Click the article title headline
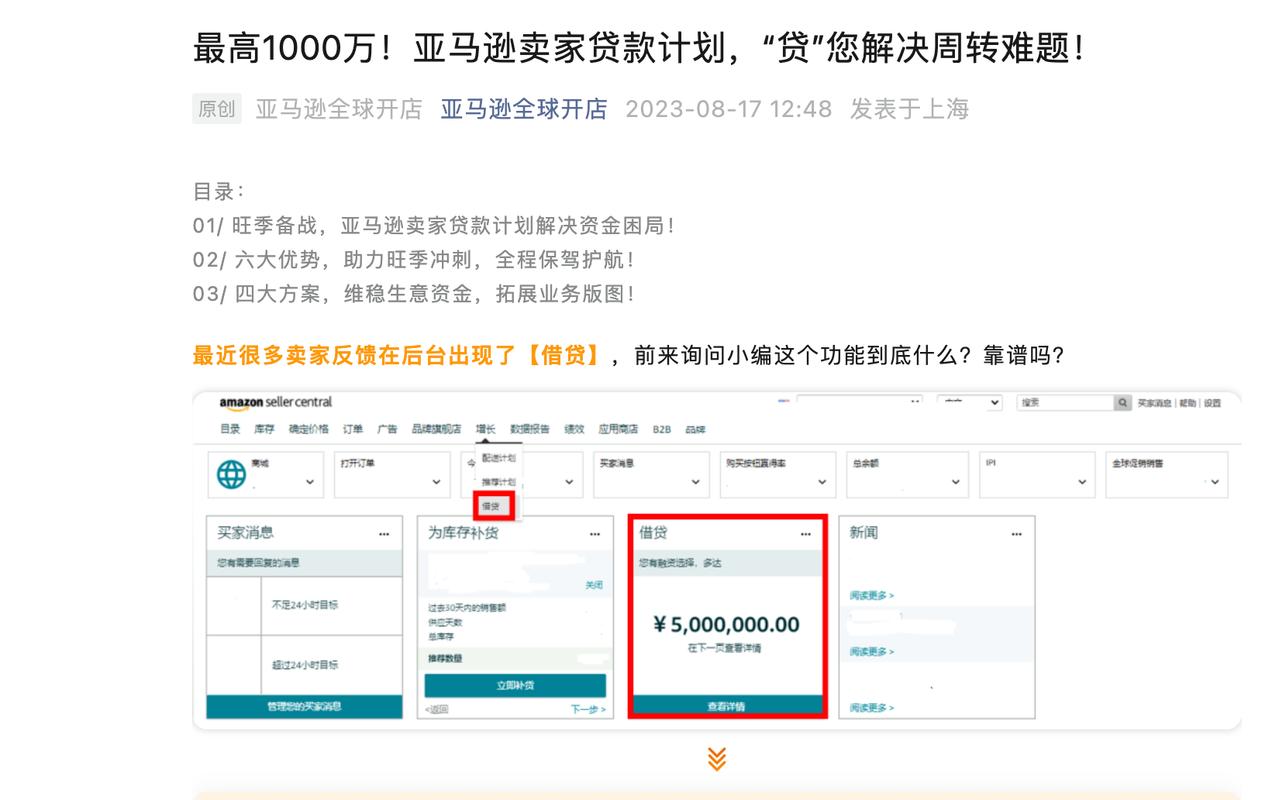The image size is (1279, 800). pos(639,46)
